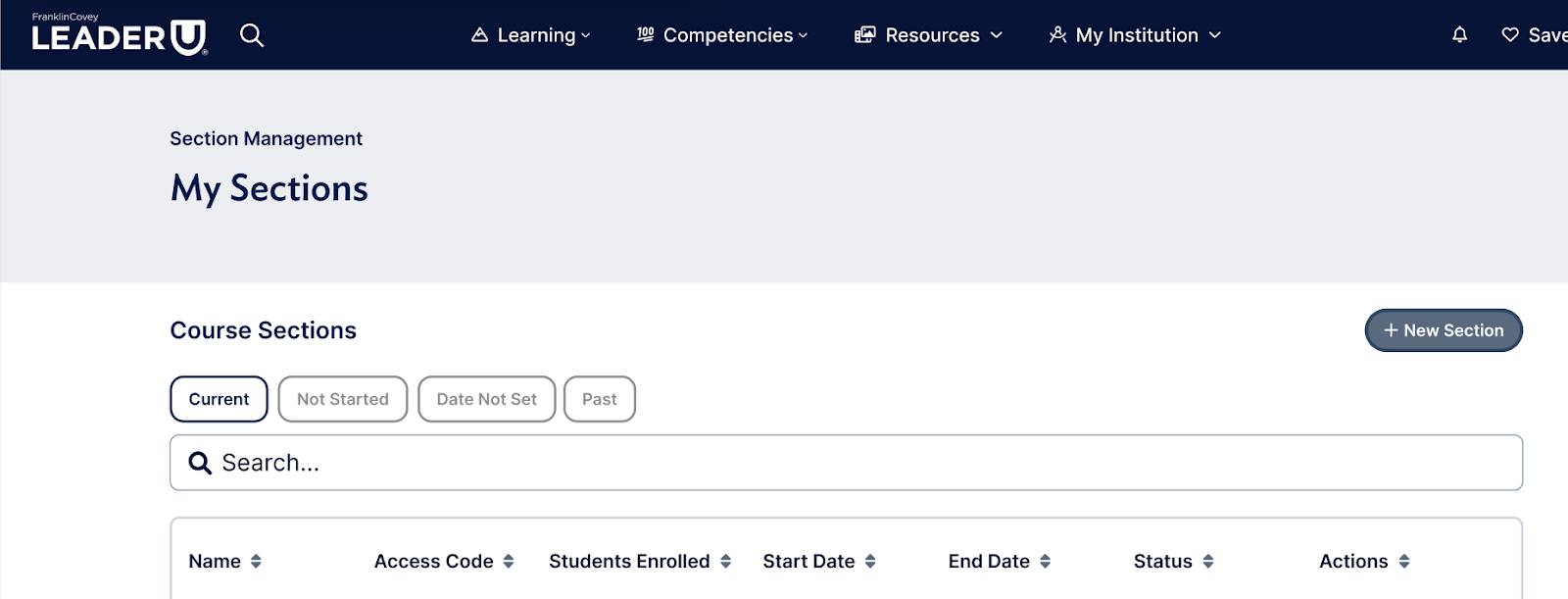Sort by End Date arrows
1568x599 pixels.
click(x=1045, y=562)
